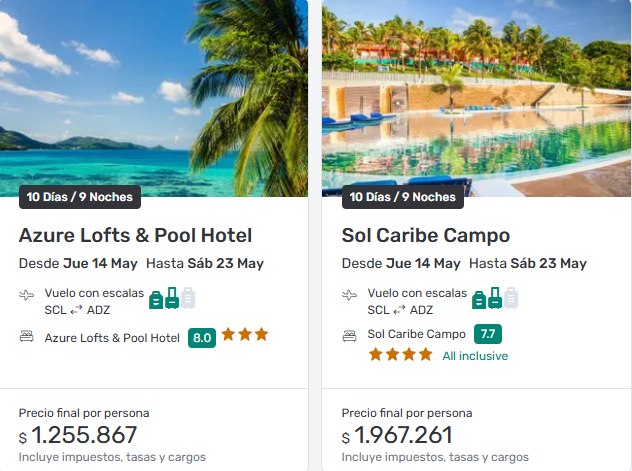The height and width of the screenshot is (471, 632).
Task: Click the 10 Días / 9 Noches badge on Sol Caribe
Action: (403, 197)
